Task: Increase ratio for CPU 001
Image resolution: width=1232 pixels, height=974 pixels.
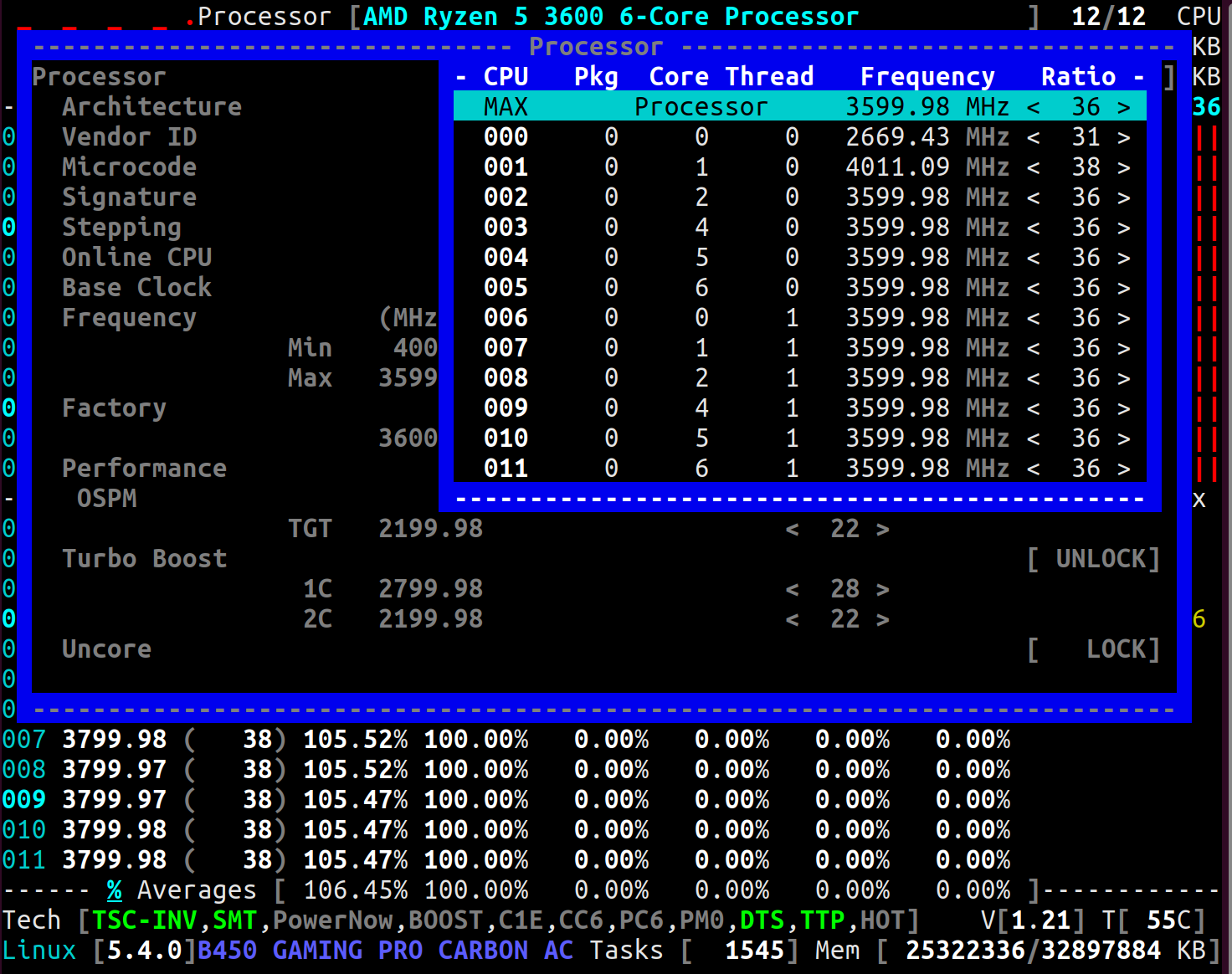Action: pos(1124,167)
